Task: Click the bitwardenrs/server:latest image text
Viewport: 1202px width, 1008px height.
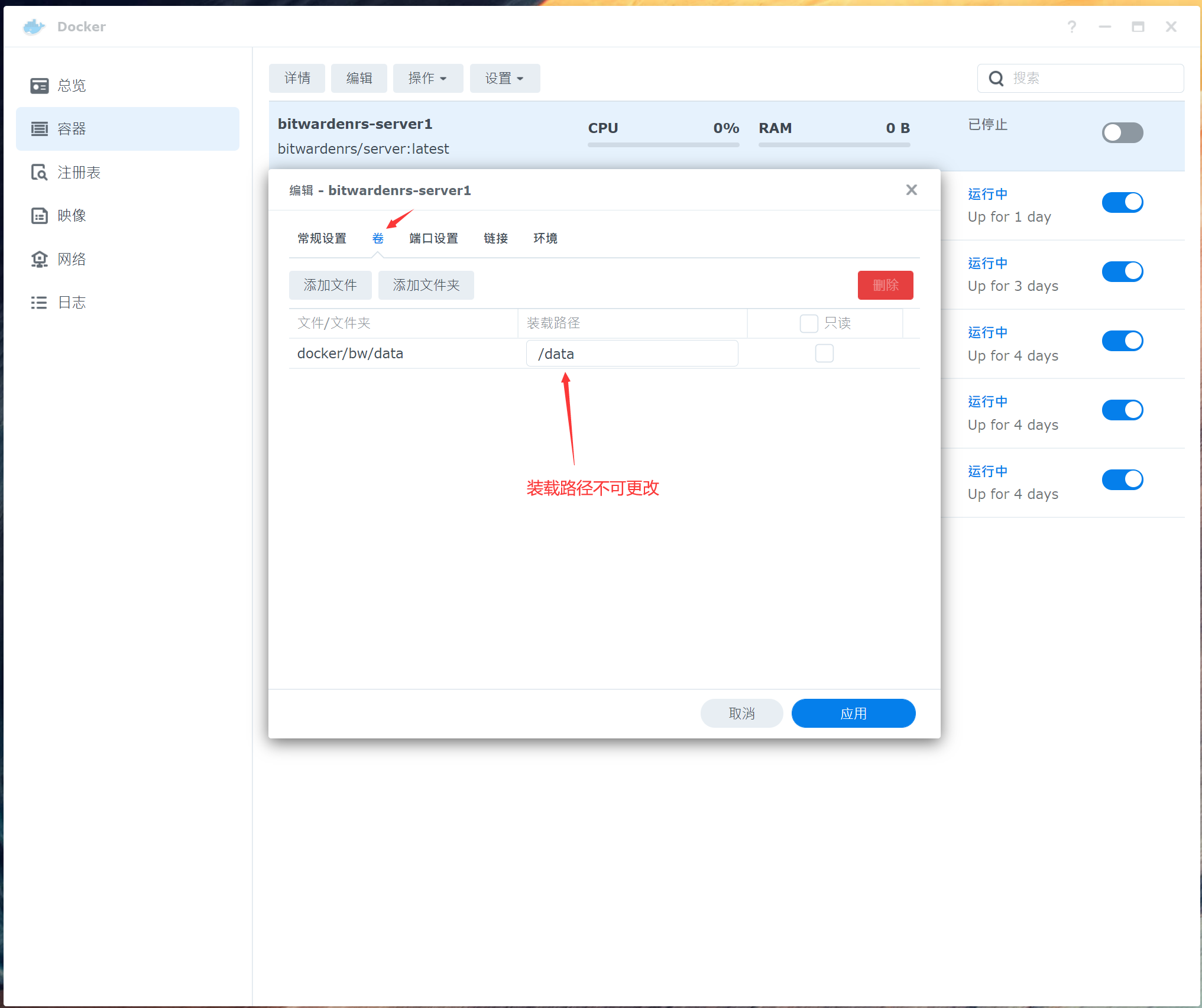Action: point(363,149)
